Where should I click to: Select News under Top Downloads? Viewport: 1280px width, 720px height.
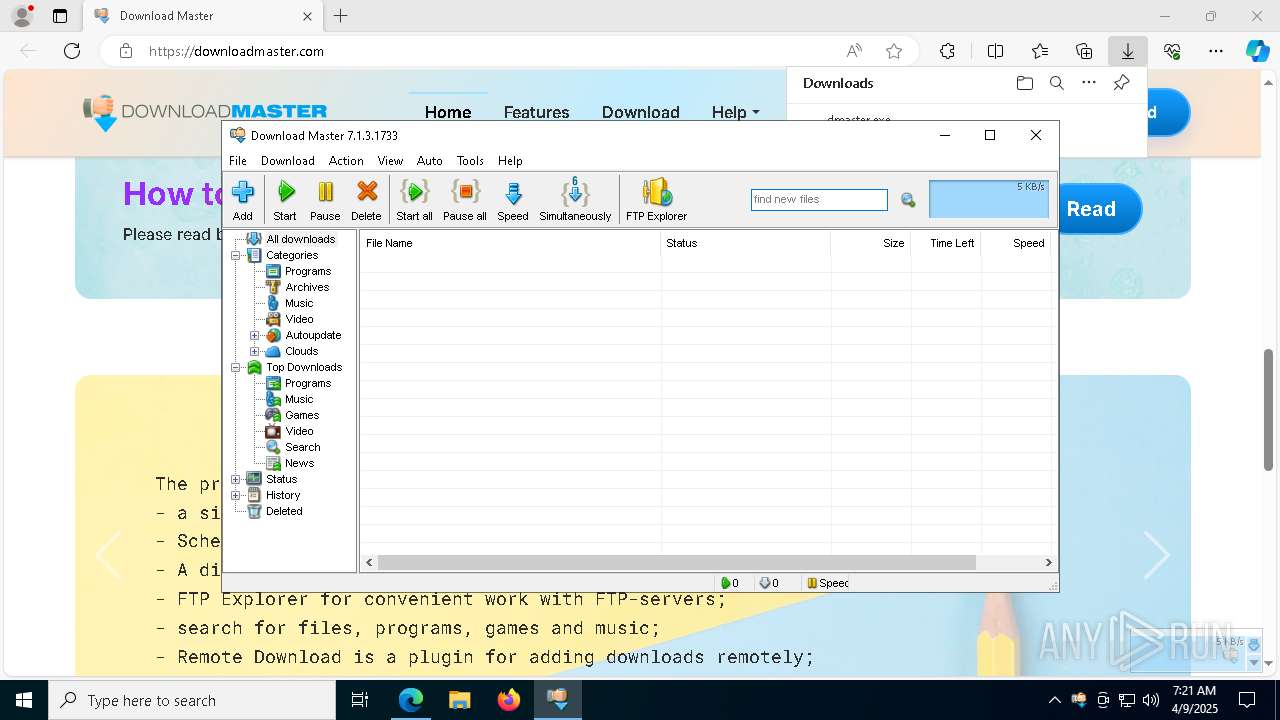[299, 463]
